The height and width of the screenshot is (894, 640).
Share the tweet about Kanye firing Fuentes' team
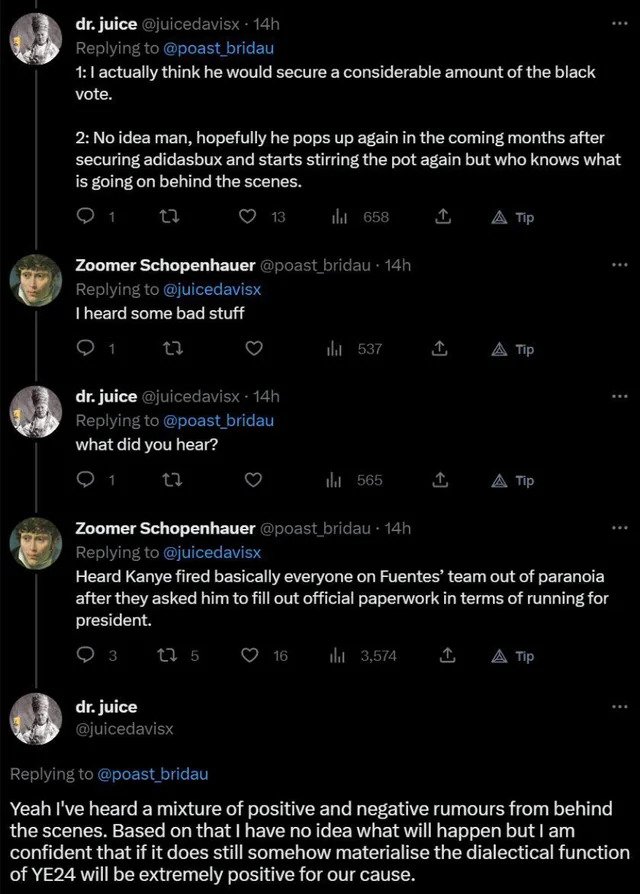click(x=447, y=656)
